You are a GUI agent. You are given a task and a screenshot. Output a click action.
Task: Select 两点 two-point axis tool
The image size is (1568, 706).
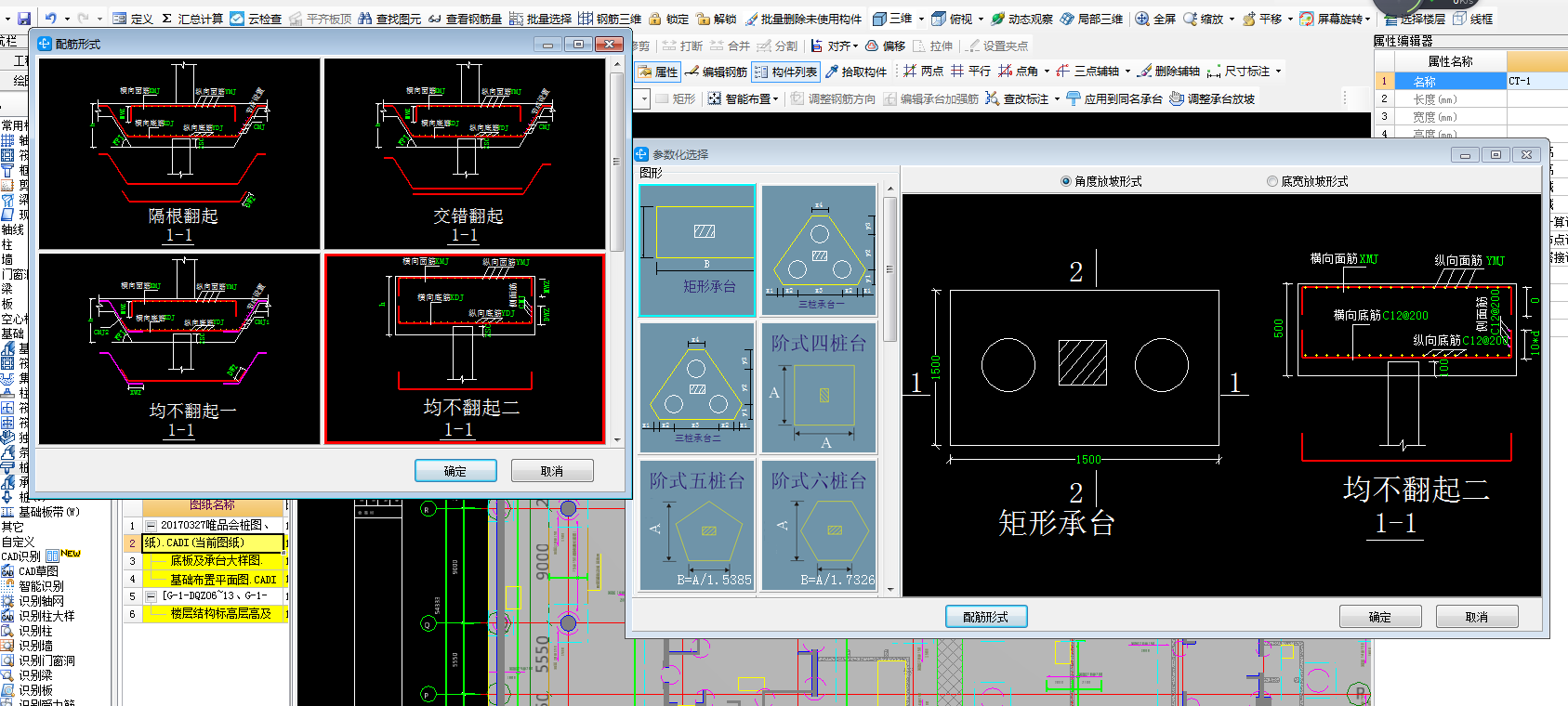923,71
